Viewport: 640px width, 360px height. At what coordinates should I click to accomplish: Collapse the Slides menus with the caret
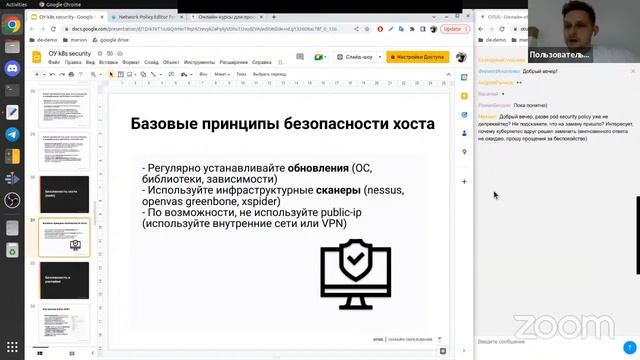(449, 74)
